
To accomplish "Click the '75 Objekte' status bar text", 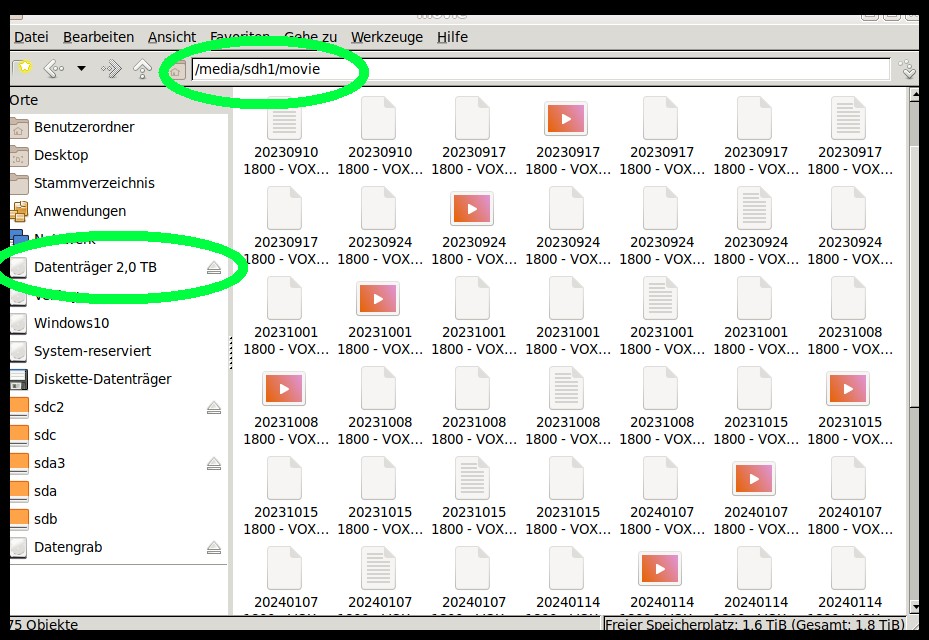I will [44, 625].
